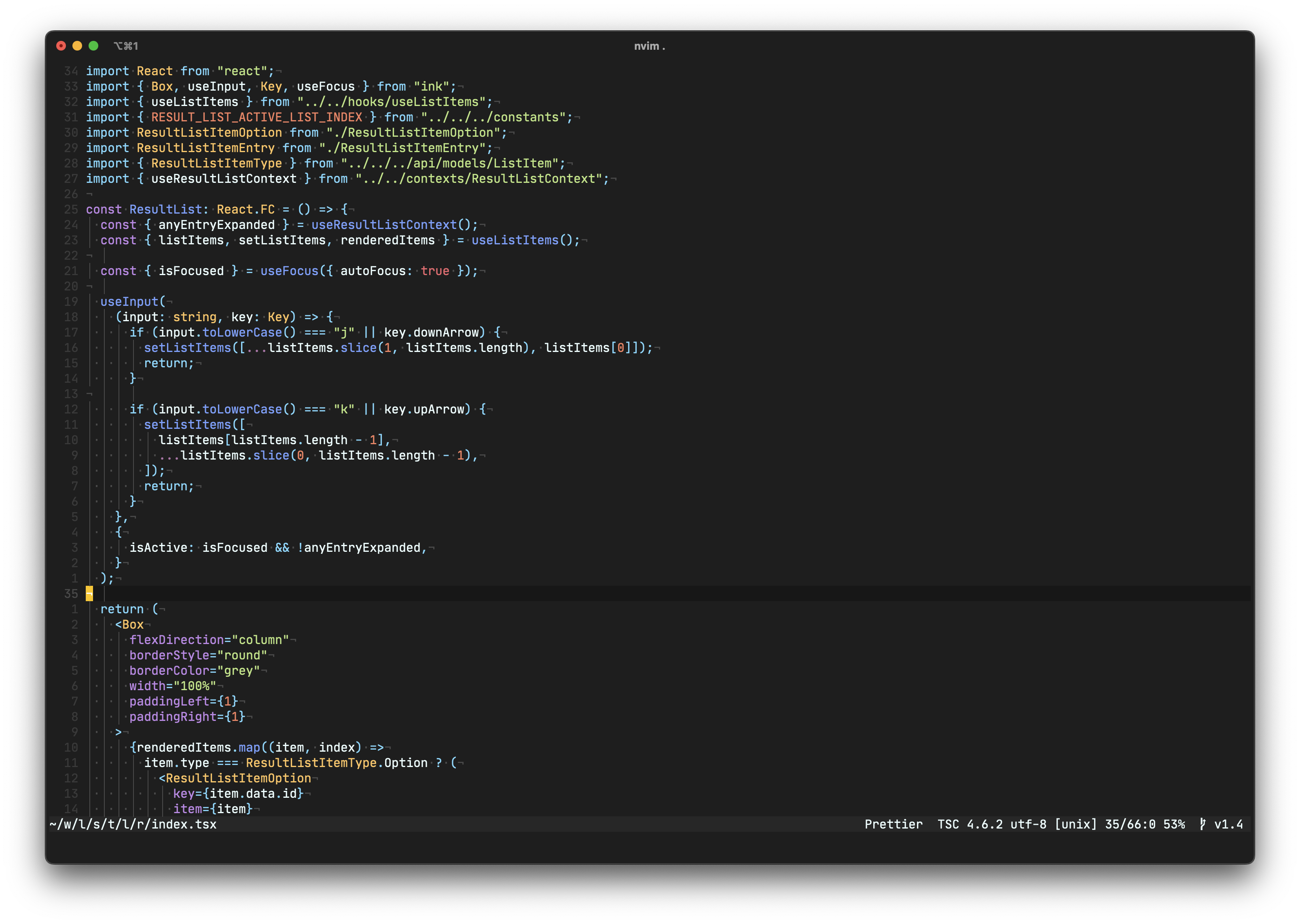Click the <Box opening JSX tag
The height and width of the screenshot is (924, 1300).
click(130, 624)
